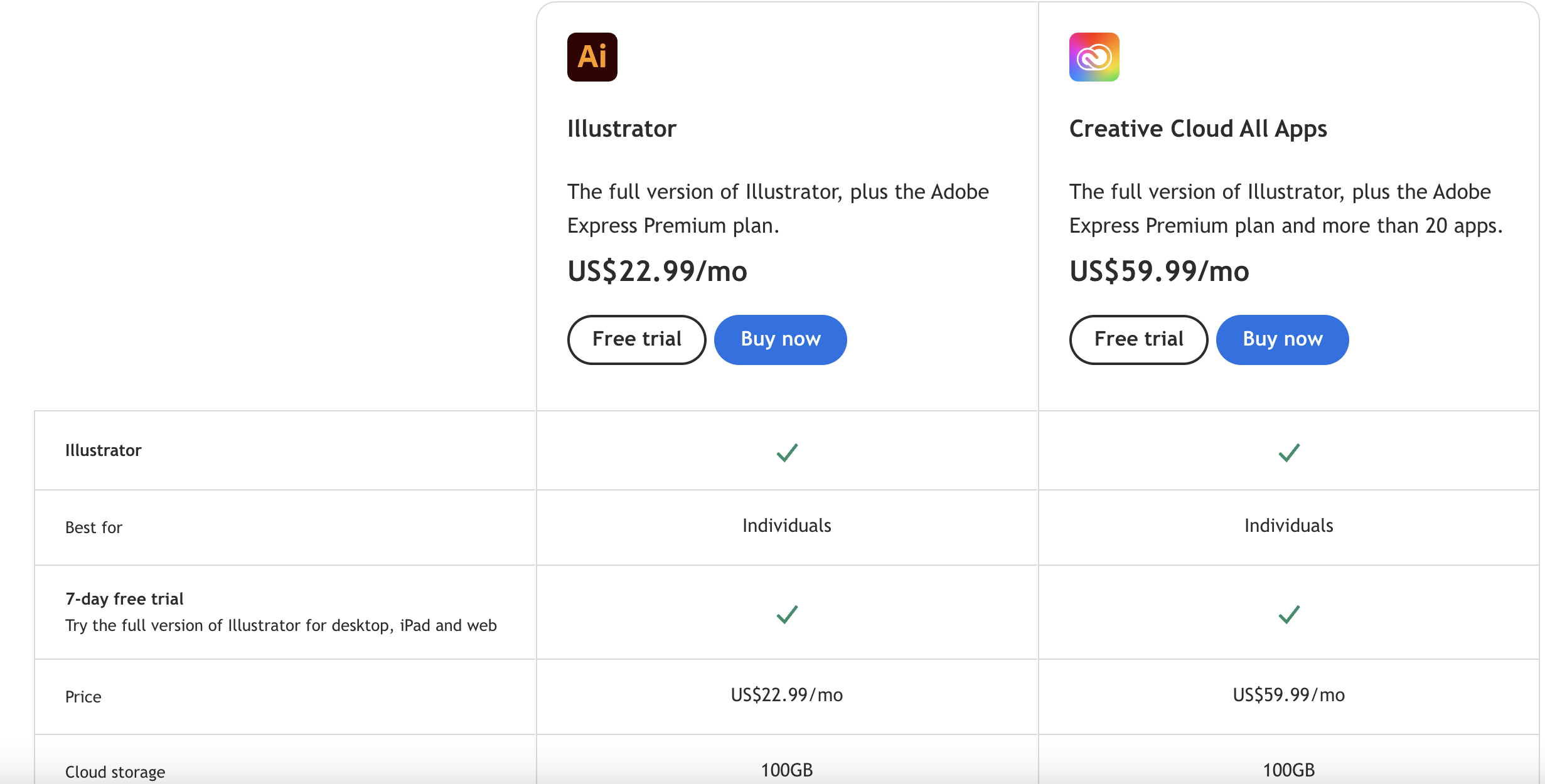Select the Best for row label
Image resolution: width=1545 pixels, height=784 pixels.
click(x=94, y=527)
